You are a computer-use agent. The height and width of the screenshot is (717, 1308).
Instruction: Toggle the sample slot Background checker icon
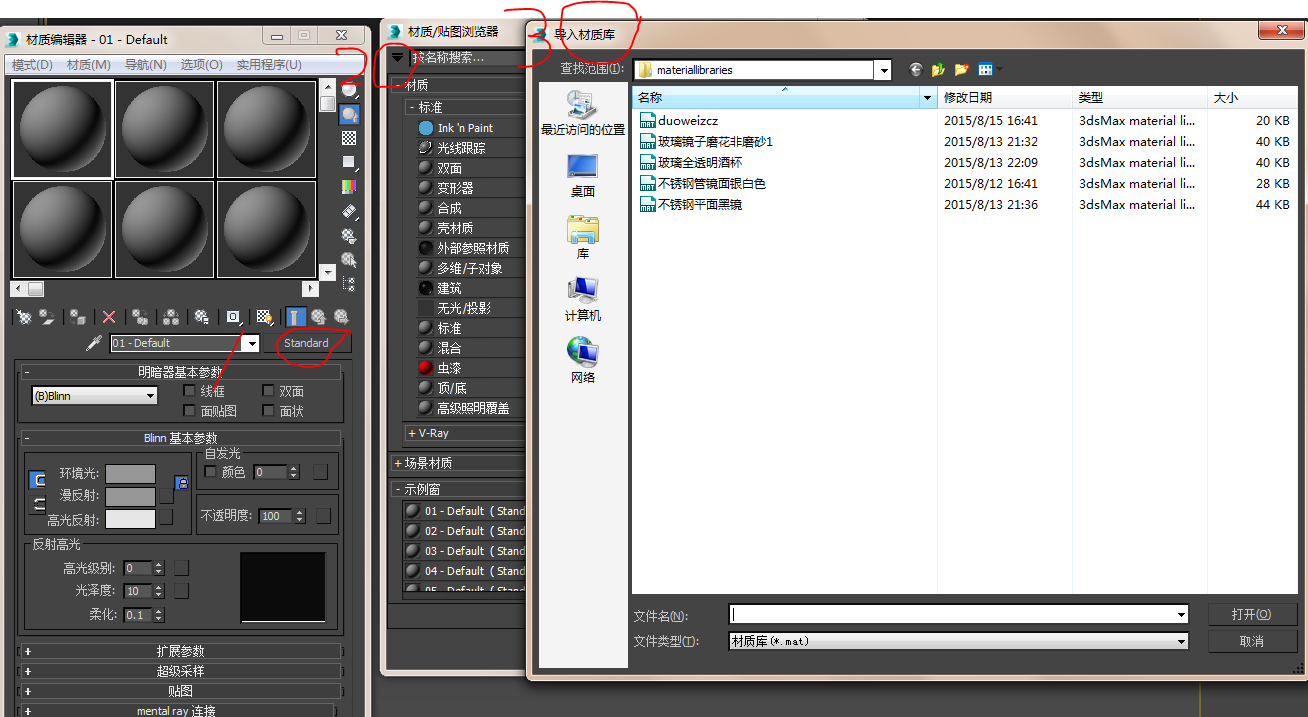tap(349, 137)
